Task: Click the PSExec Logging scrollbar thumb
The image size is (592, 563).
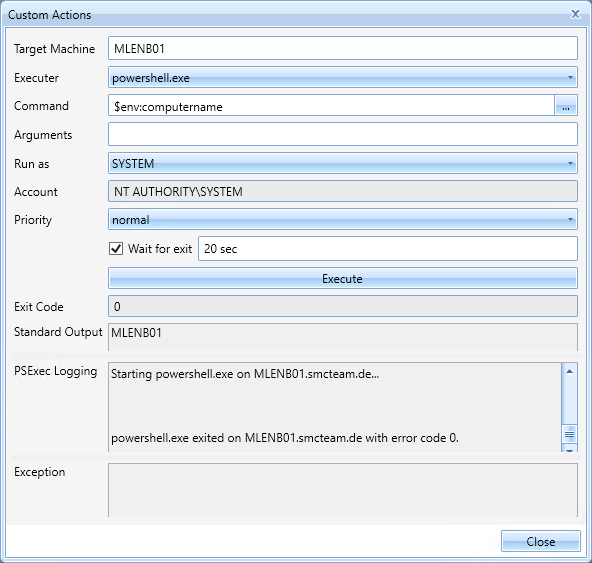Action: (569, 434)
